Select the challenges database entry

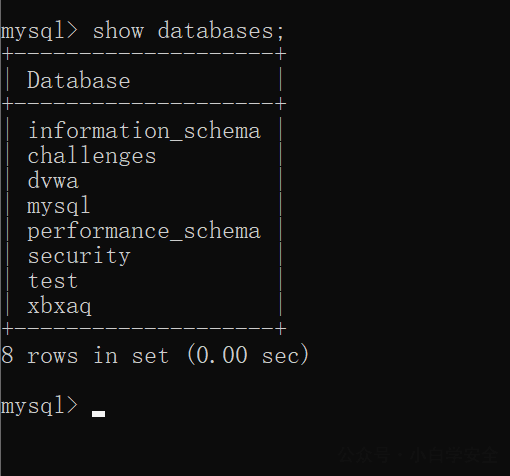pos(92,155)
